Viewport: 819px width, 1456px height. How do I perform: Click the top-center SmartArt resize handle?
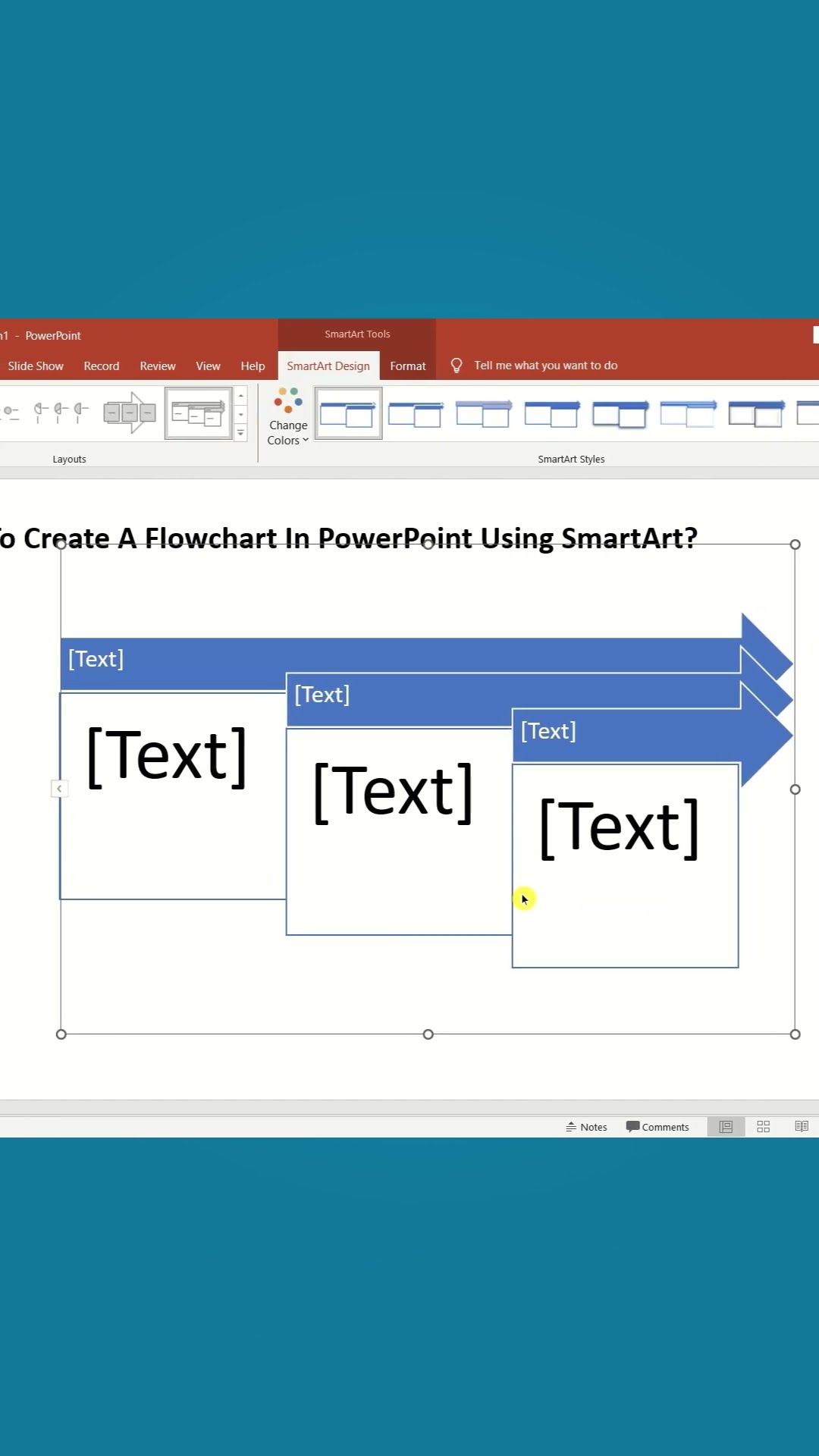pyautogui.click(x=428, y=544)
